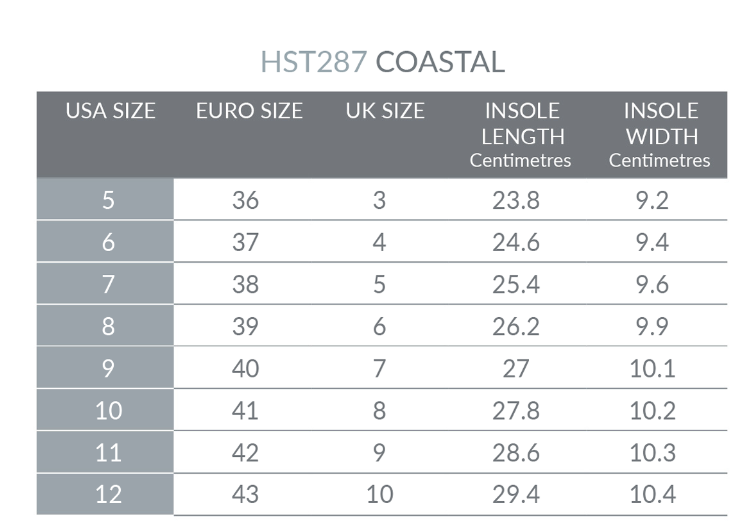
Task: Click Euro size 43 cell
Action: pyautogui.click(x=245, y=494)
